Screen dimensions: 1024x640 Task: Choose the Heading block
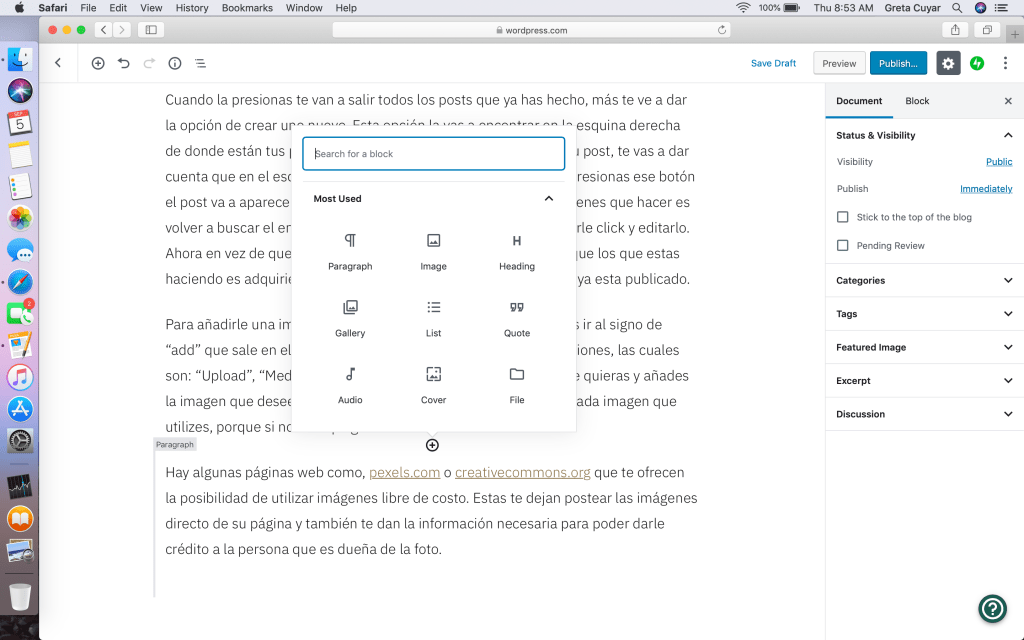pos(517,250)
